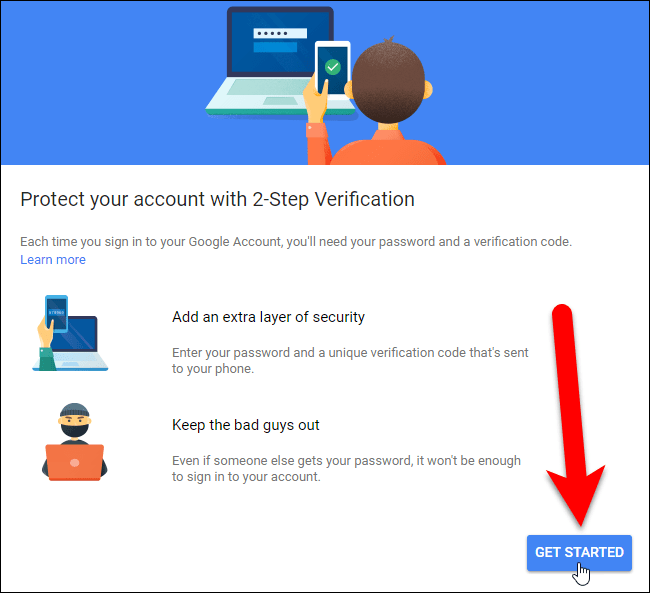Click the sentence about needing password and verification code
Image resolution: width=650 pixels, height=593 pixels.
pyautogui.click(x=296, y=241)
